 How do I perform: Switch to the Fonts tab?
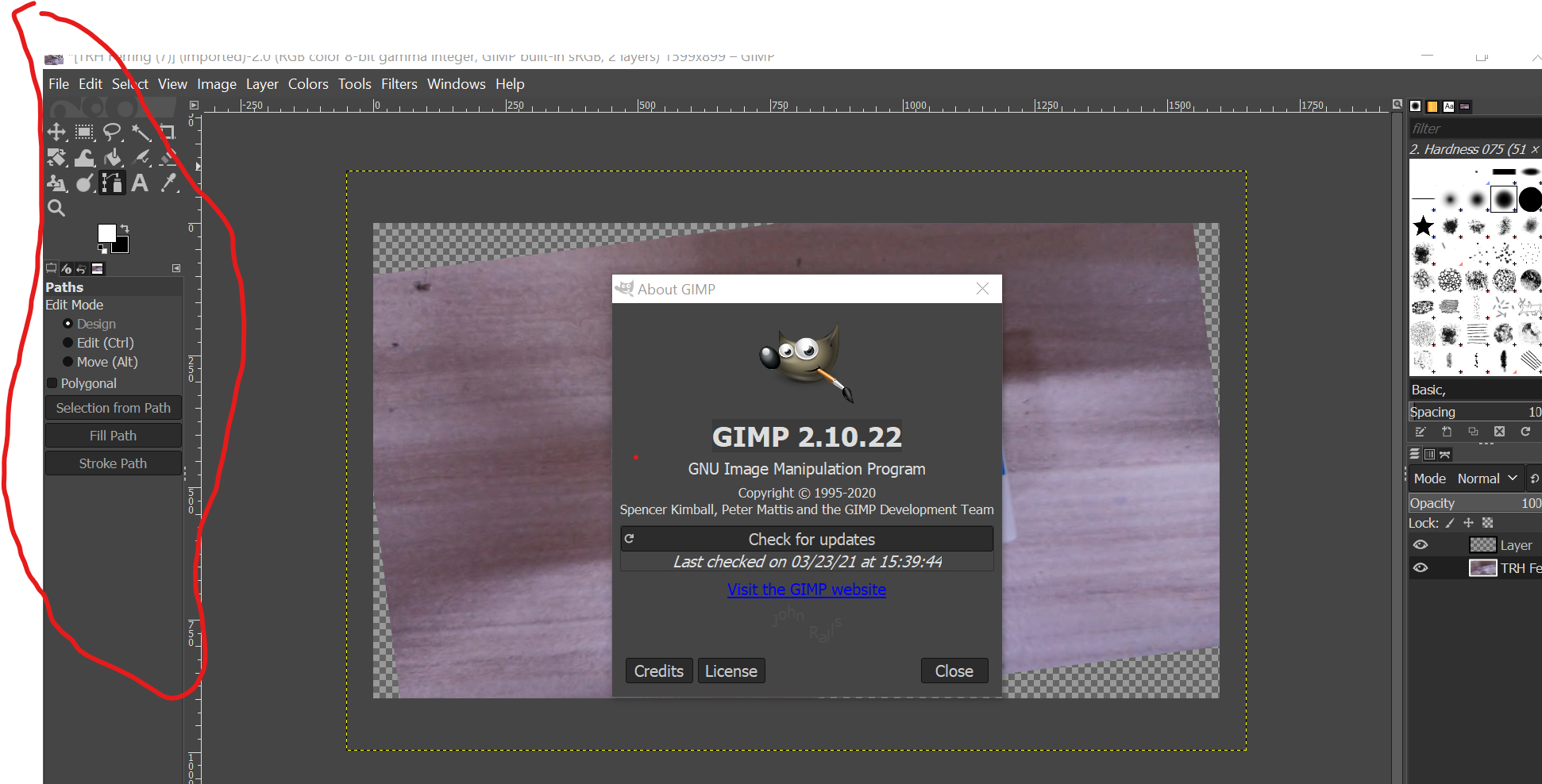(1449, 106)
